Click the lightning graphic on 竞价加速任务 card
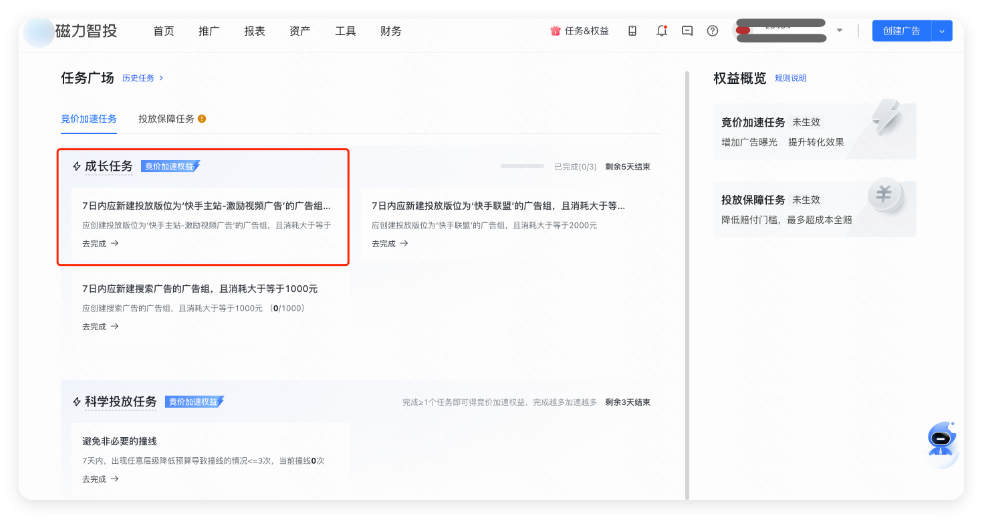 click(886, 117)
